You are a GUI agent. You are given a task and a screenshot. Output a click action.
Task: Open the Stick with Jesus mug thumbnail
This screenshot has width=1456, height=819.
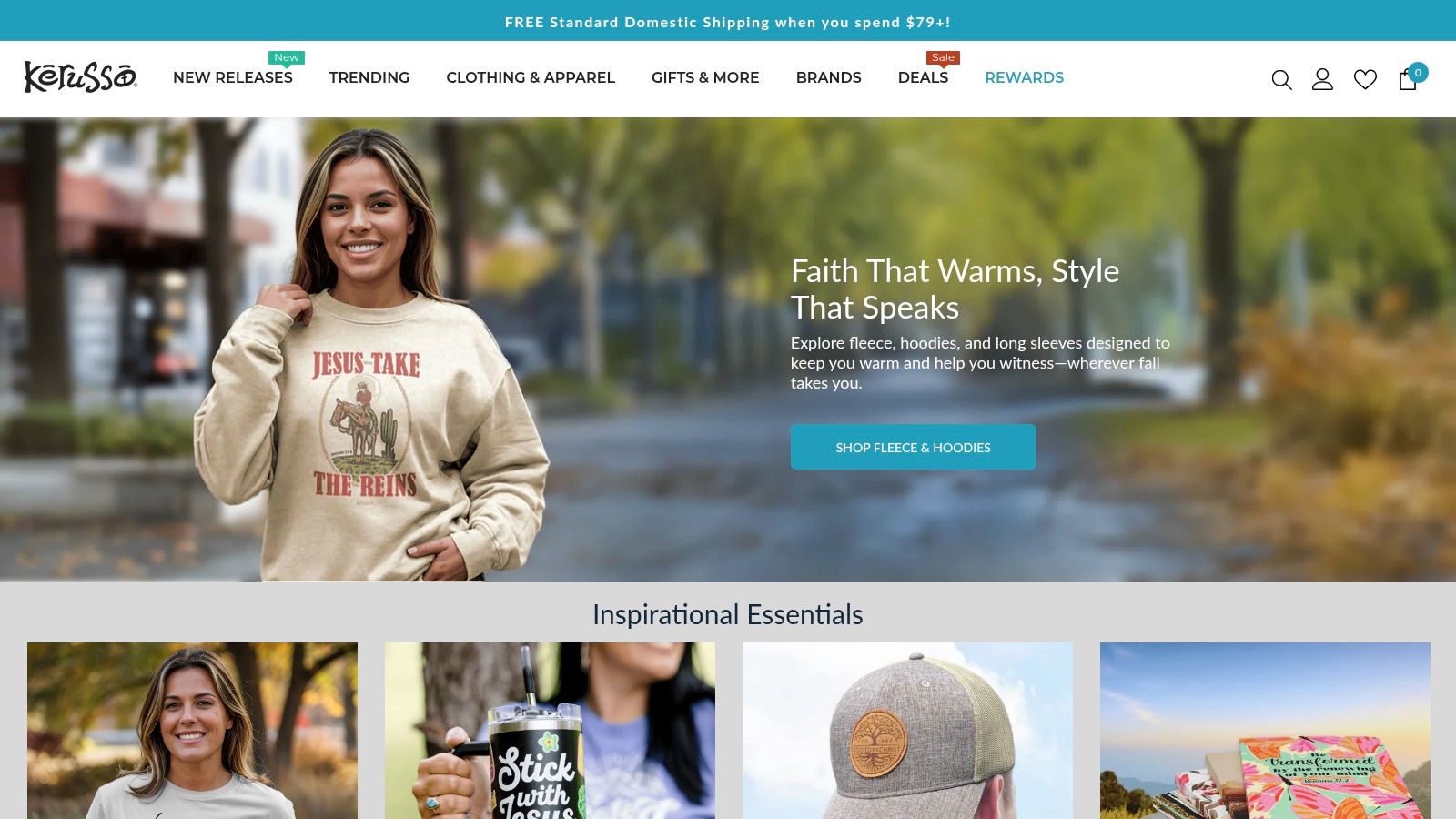(x=550, y=731)
